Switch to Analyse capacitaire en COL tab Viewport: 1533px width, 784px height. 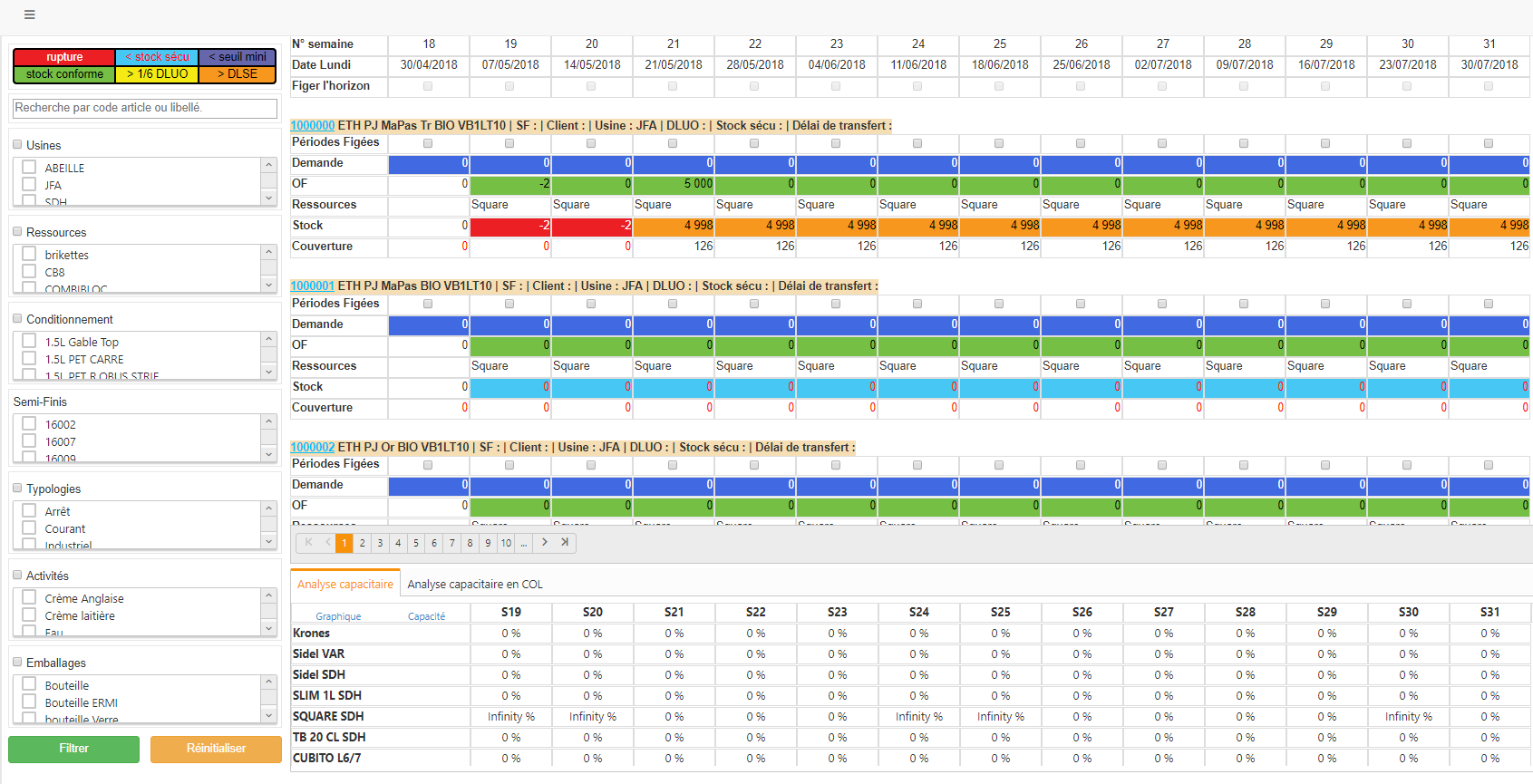pyautogui.click(x=475, y=585)
